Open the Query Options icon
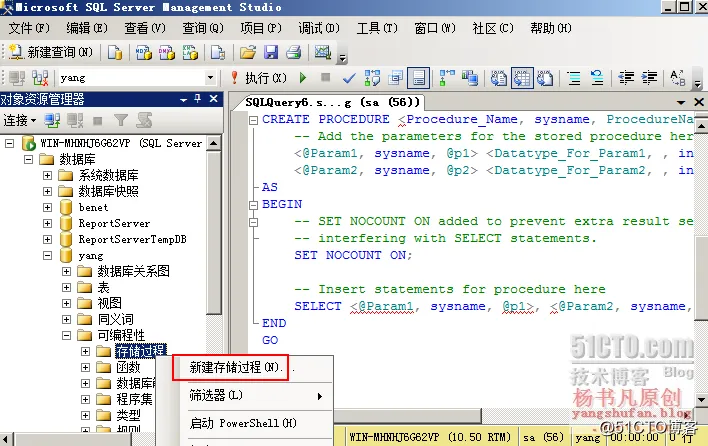Viewport: 708px width, 446px height. coord(396,78)
